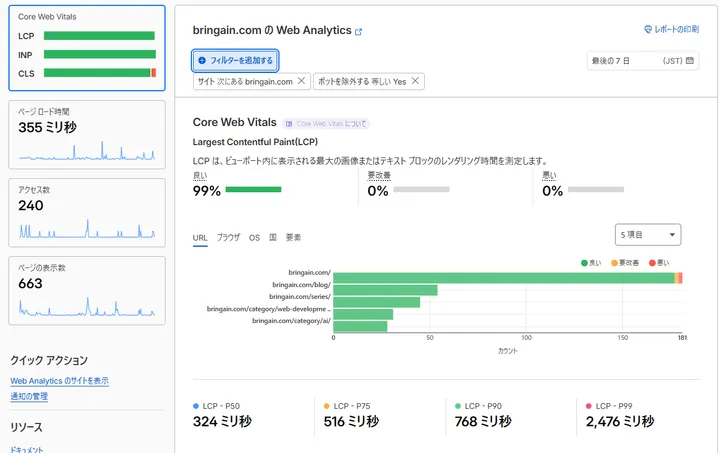Viewport: 720px width, 453px height.
Task: Click the bringain.com/ chart bar
Action: coord(507,278)
